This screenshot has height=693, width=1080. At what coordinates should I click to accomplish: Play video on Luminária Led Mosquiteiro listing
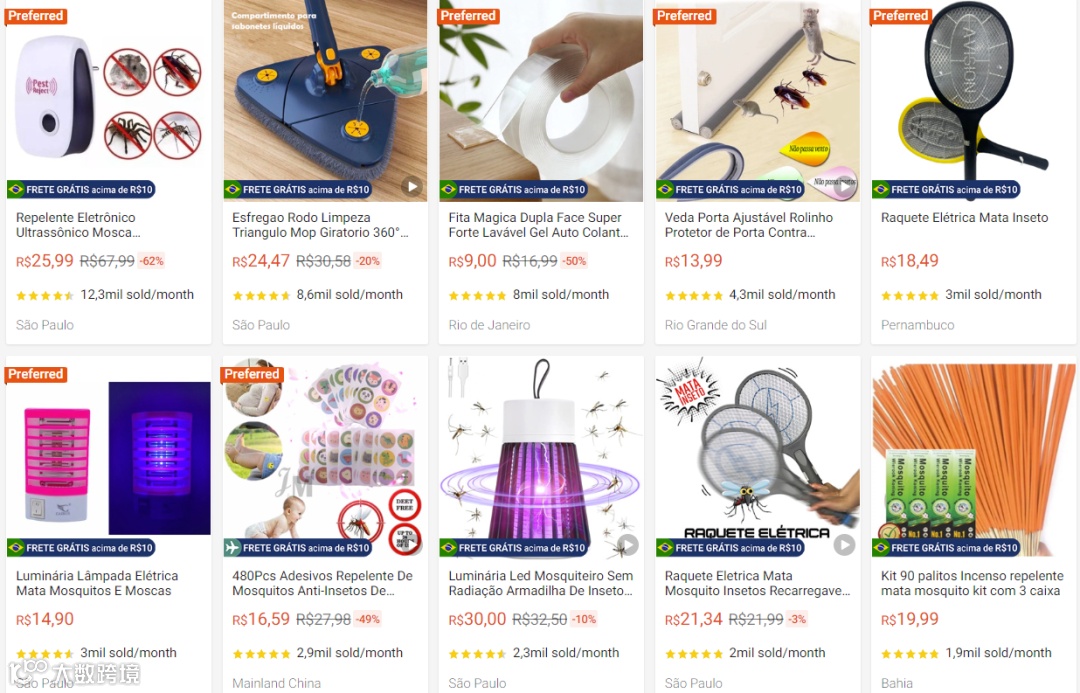tap(627, 545)
